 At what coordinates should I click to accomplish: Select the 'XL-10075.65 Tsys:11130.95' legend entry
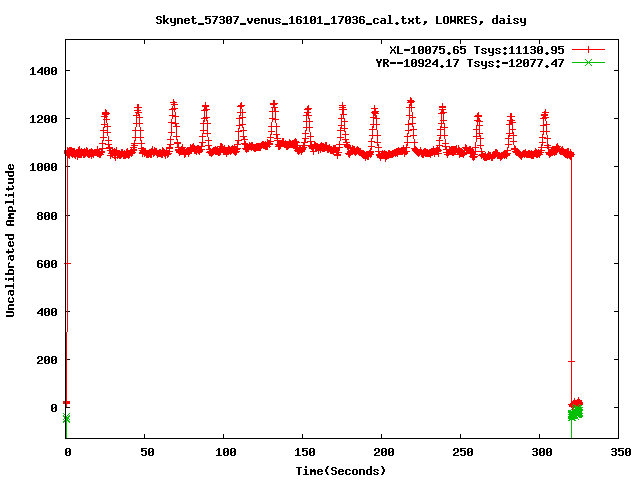pos(476,50)
